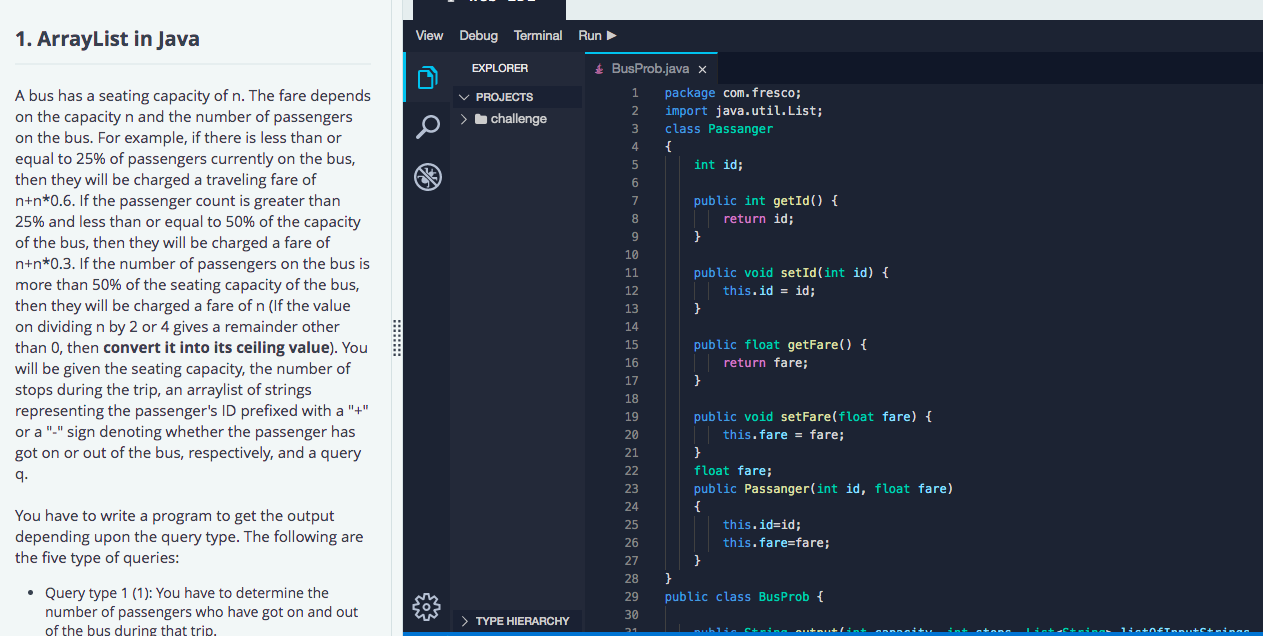The width and height of the screenshot is (1263, 636).
Task: Click the panel drag handle dots
Action: click(397, 338)
